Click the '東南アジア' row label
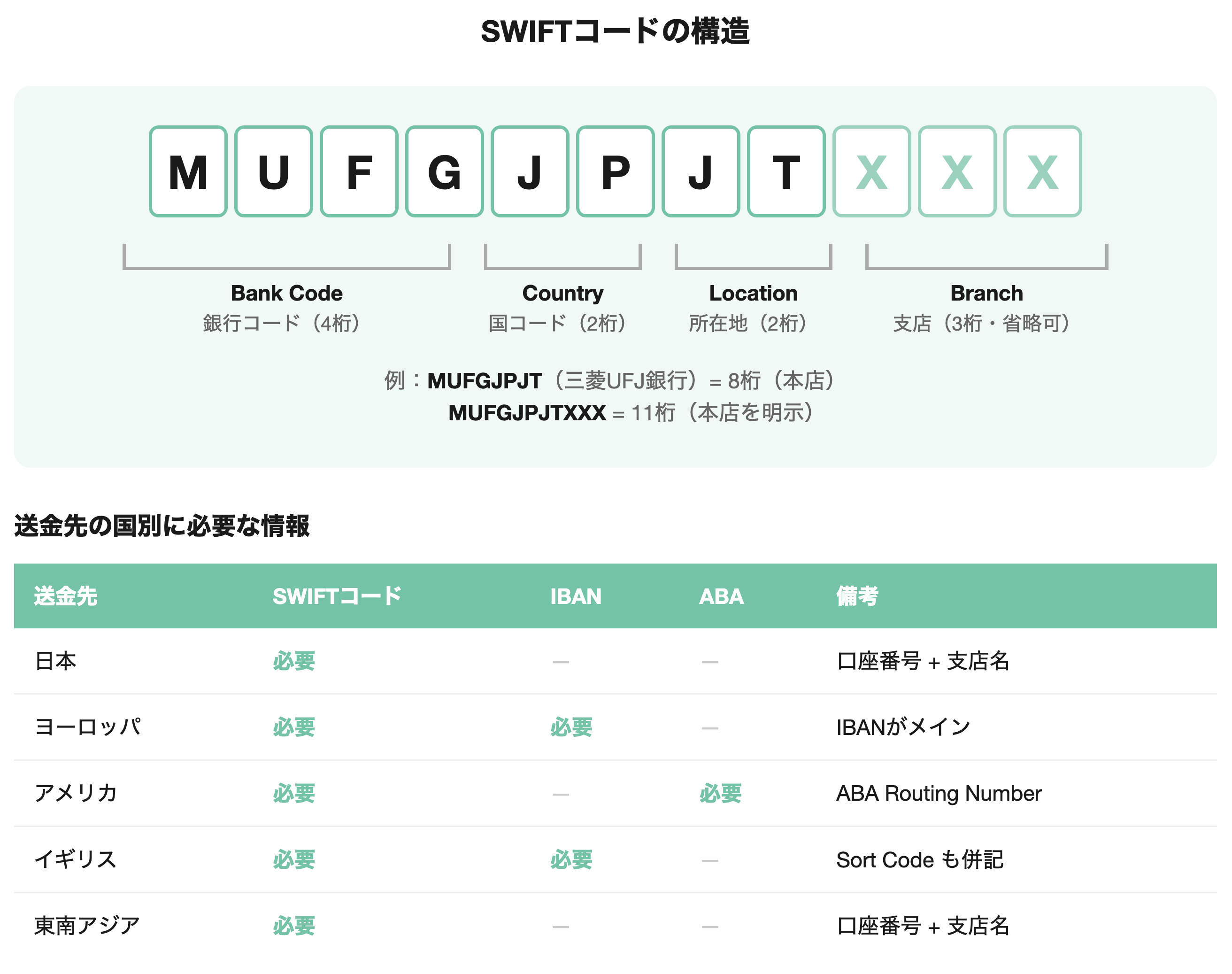This screenshot has width=1232, height=974. tap(87, 926)
